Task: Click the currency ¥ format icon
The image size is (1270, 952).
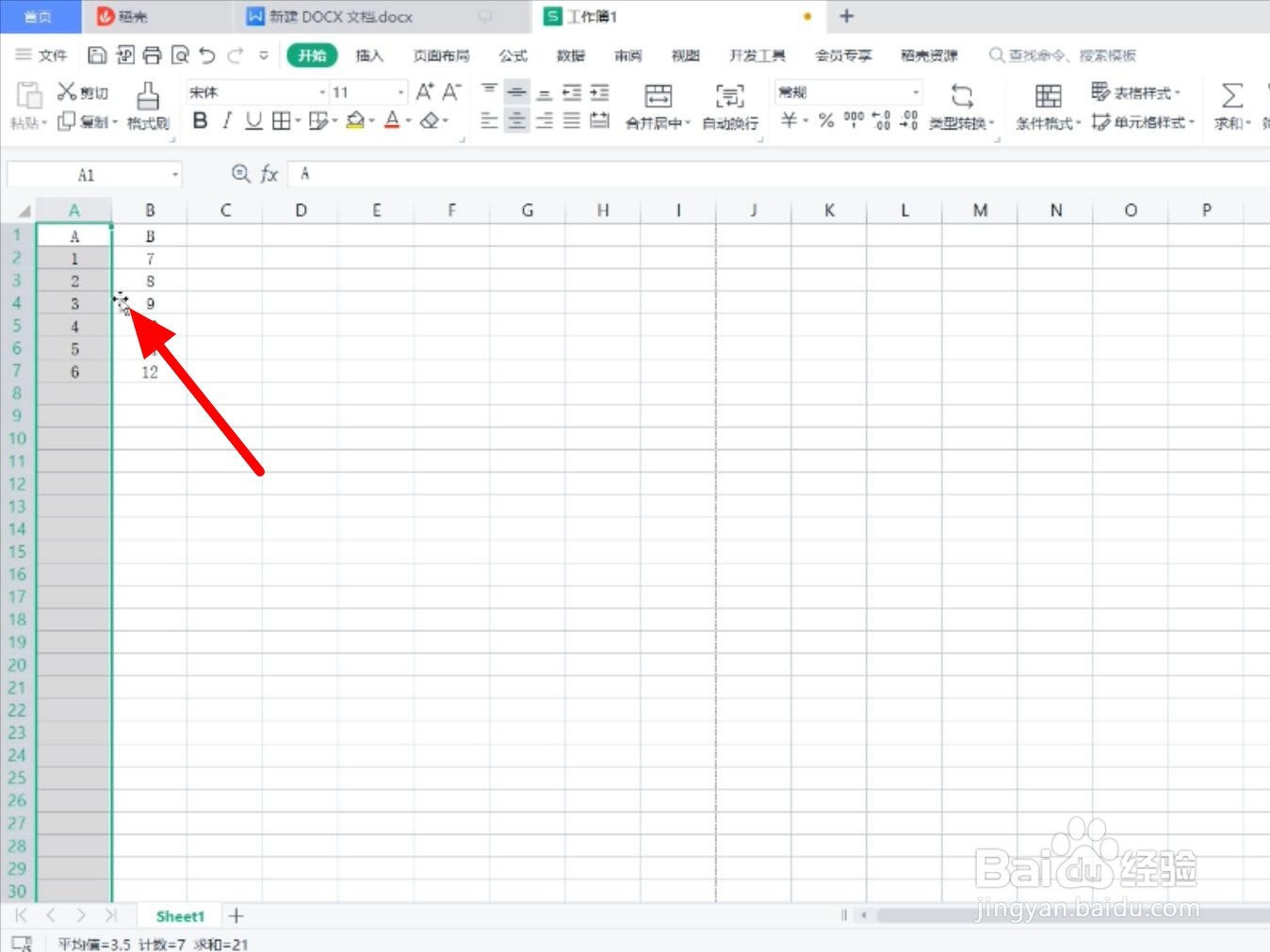Action: coord(789,120)
